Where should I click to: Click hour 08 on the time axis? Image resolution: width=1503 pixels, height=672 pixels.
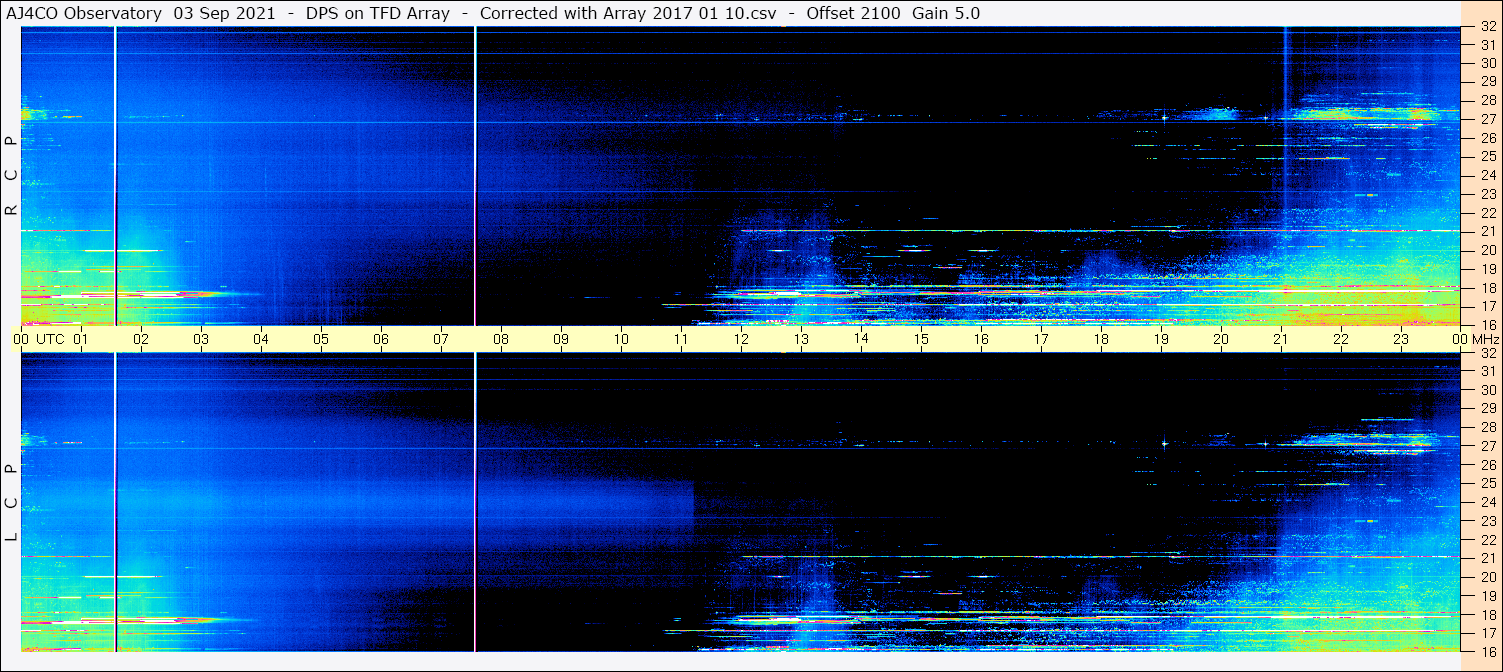tap(501, 339)
